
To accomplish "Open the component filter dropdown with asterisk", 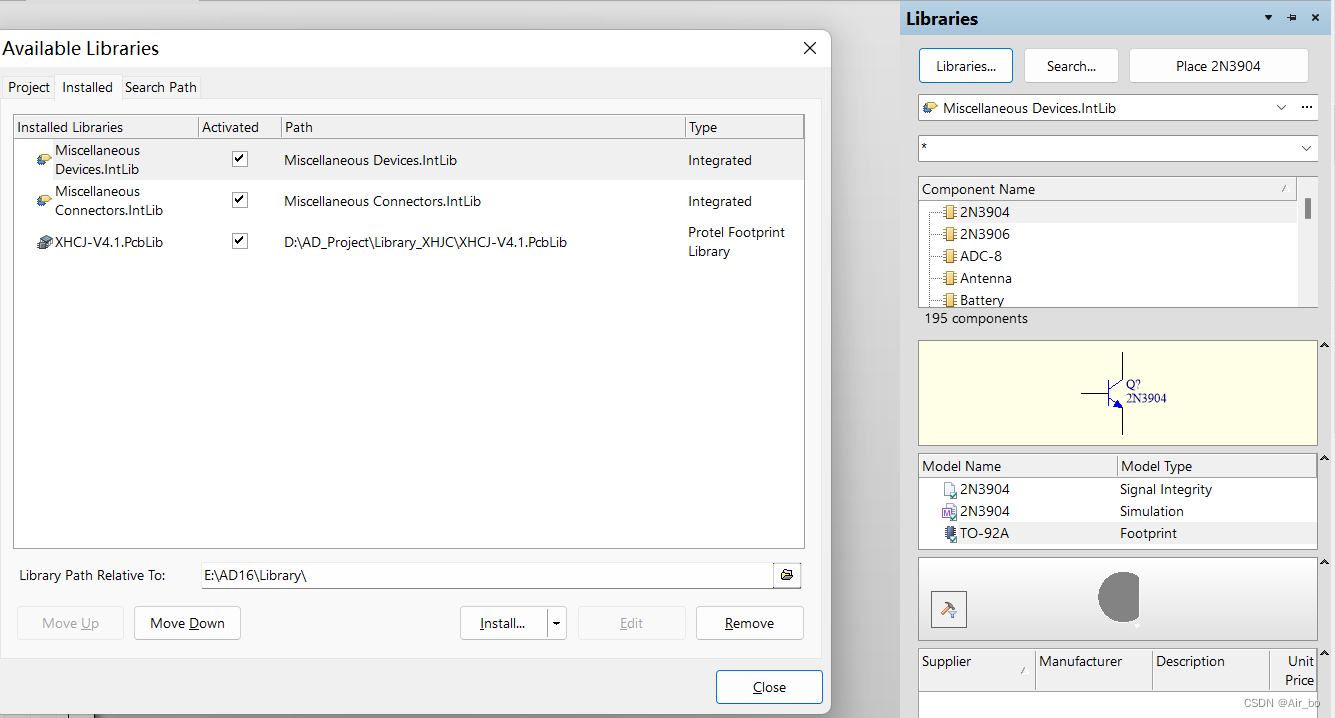I will (1305, 148).
